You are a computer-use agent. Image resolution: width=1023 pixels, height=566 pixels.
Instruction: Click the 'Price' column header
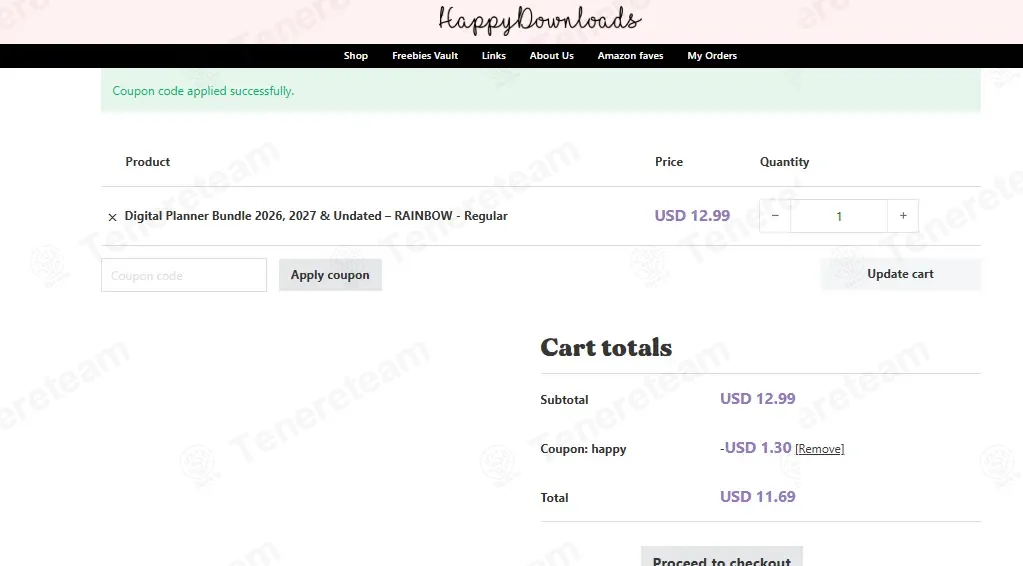669,162
